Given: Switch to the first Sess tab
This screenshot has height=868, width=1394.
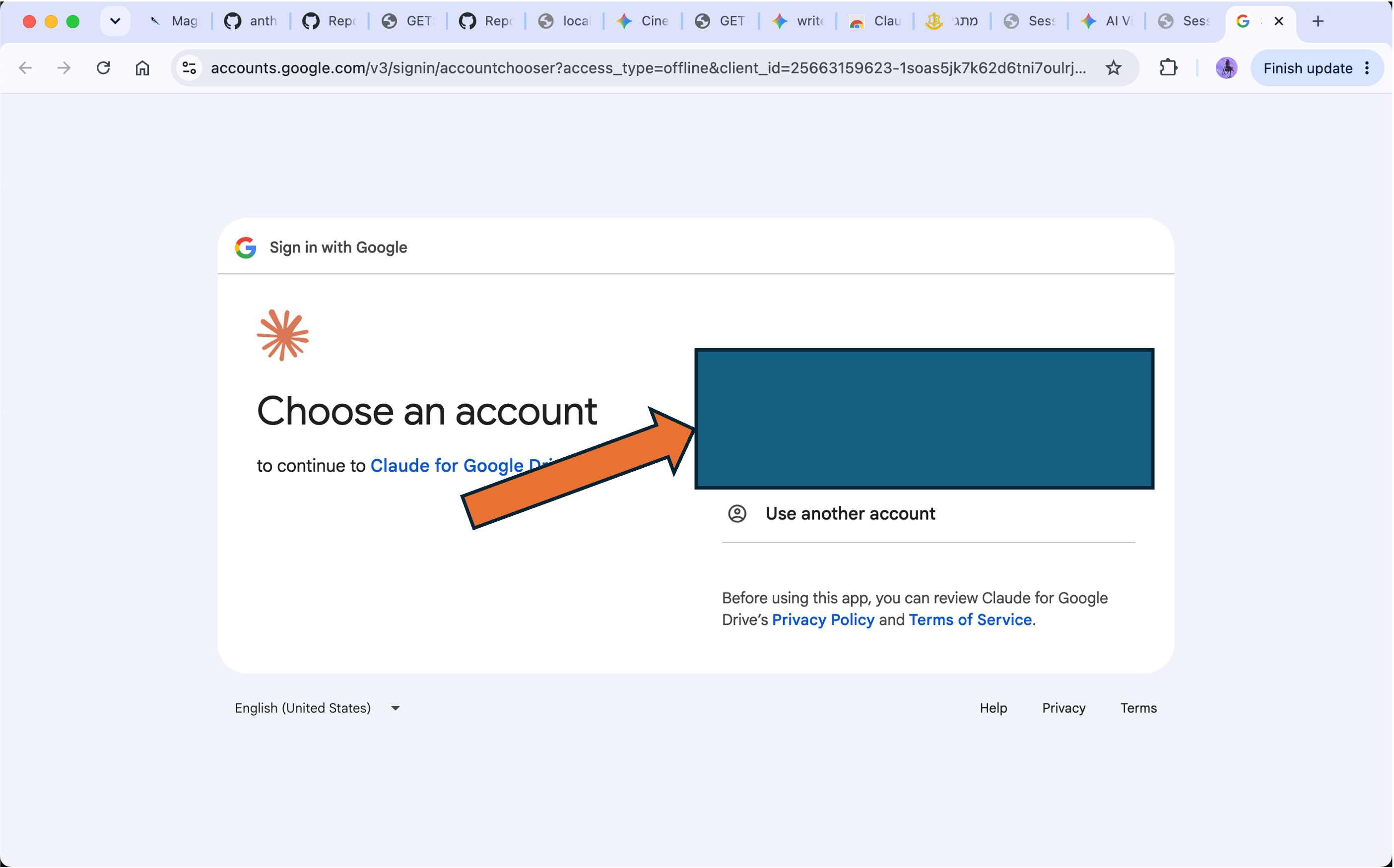Looking at the screenshot, I should 1030,21.
